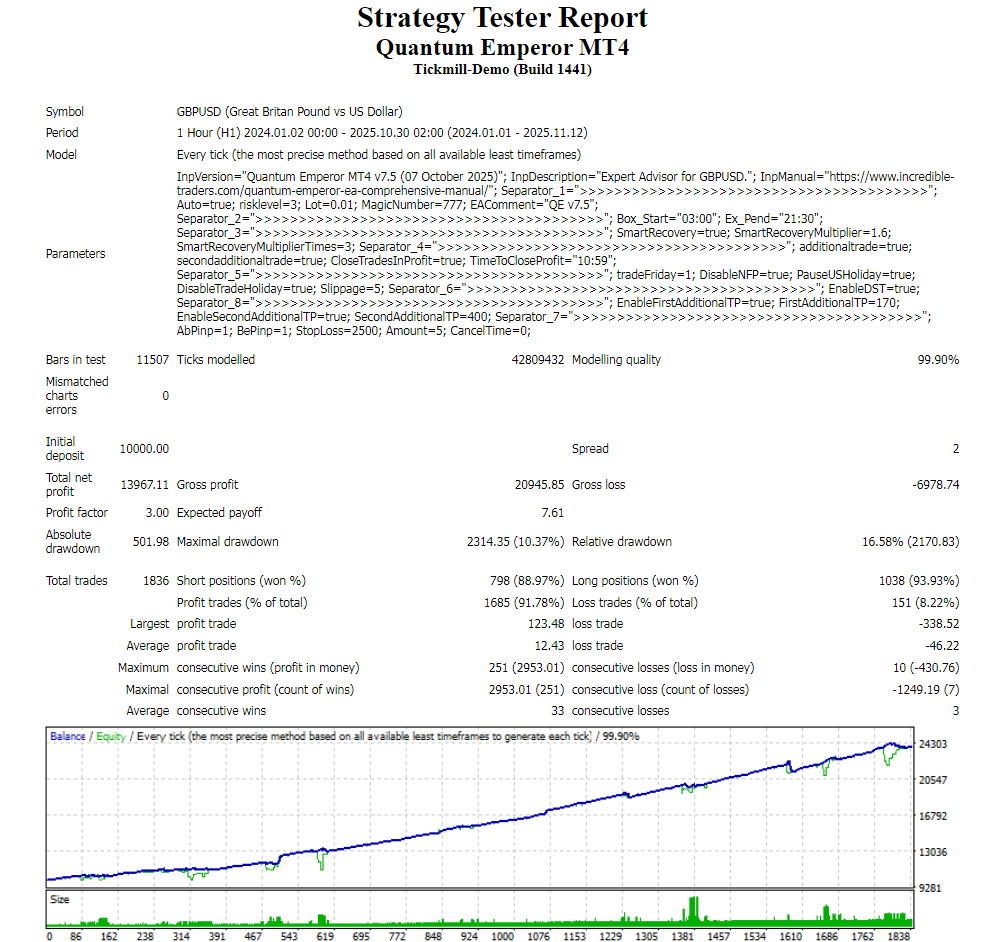Screen dimensions: 1000x942
Task: Click the green Equity legend label
Action: 111,736
